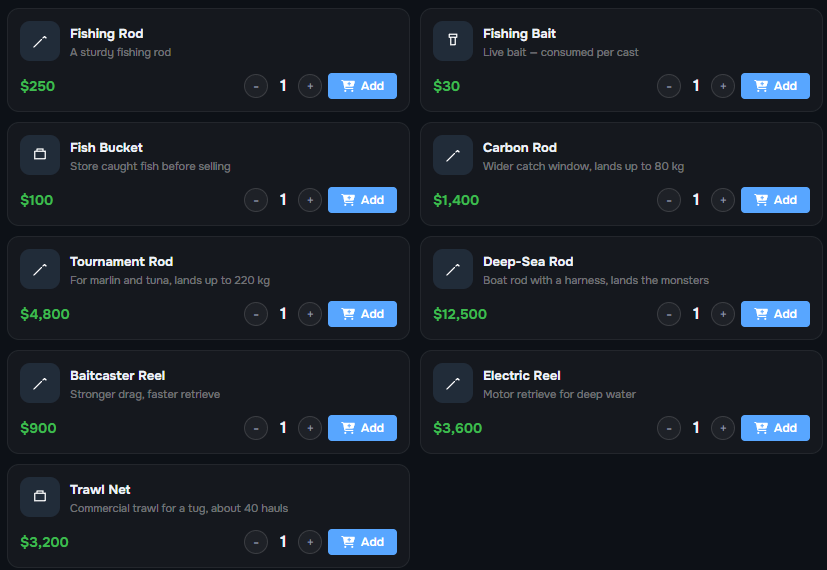Click the Trawl Net item icon
Screen dimensions: 827x570
[40, 497]
